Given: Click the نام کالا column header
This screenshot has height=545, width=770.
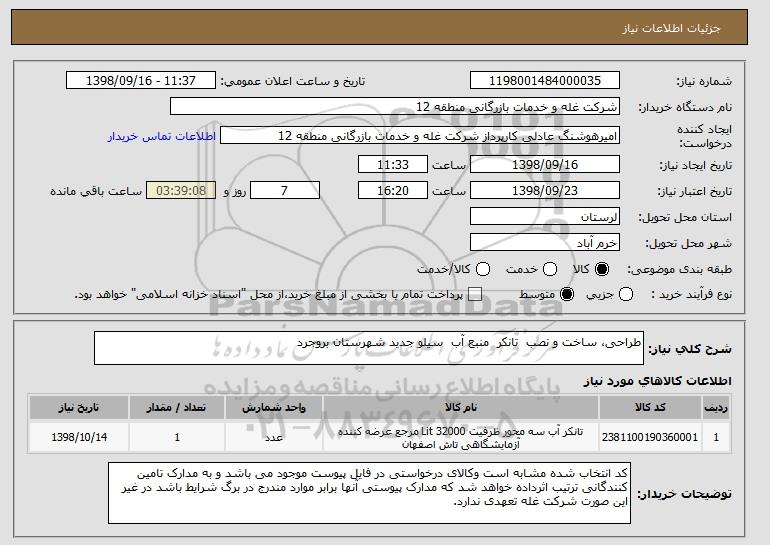Looking at the screenshot, I should pyautogui.click(x=461, y=408).
